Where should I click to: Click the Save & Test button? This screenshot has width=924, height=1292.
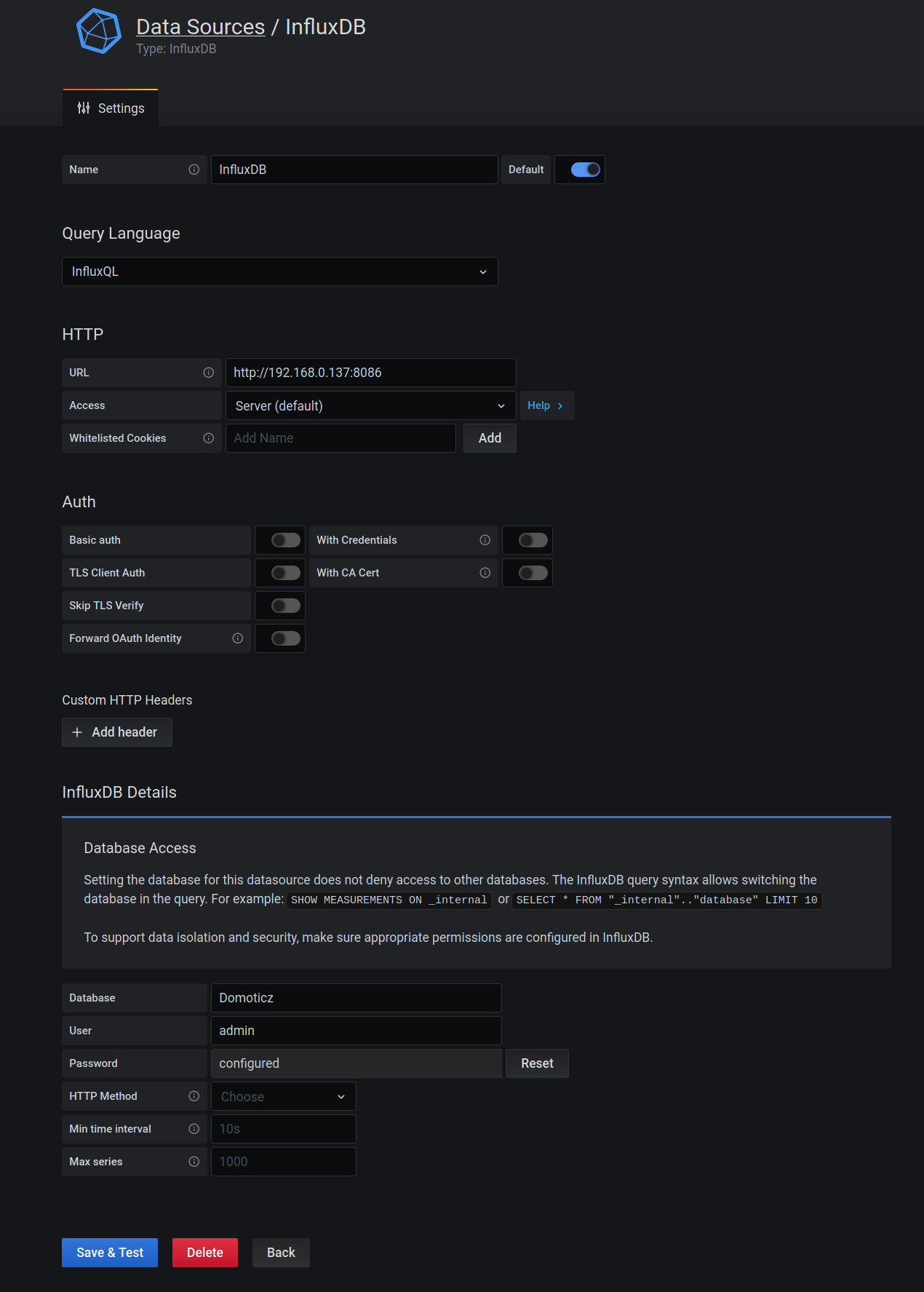pyautogui.click(x=110, y=1253)
